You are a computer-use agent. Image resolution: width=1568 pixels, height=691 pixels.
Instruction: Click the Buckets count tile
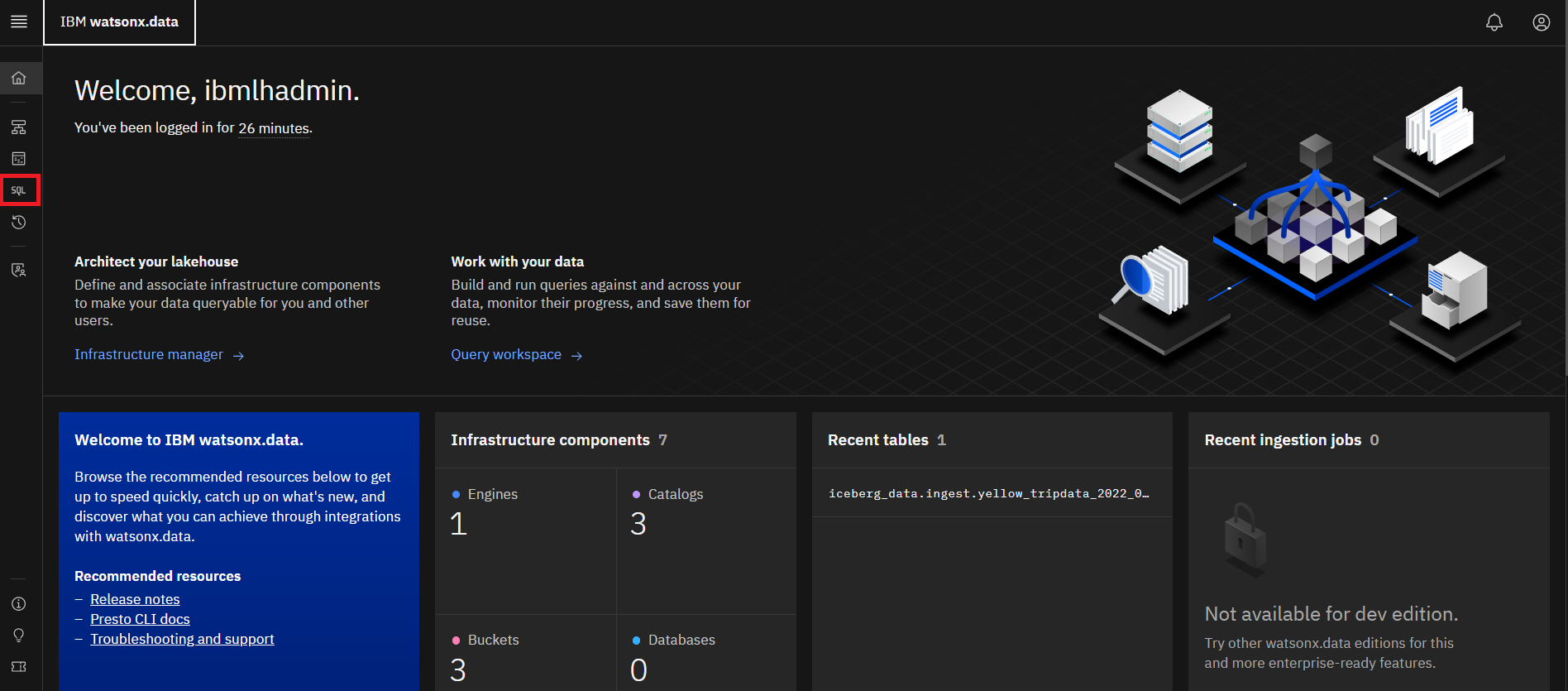pyautogui.click(x=525, y=653)
